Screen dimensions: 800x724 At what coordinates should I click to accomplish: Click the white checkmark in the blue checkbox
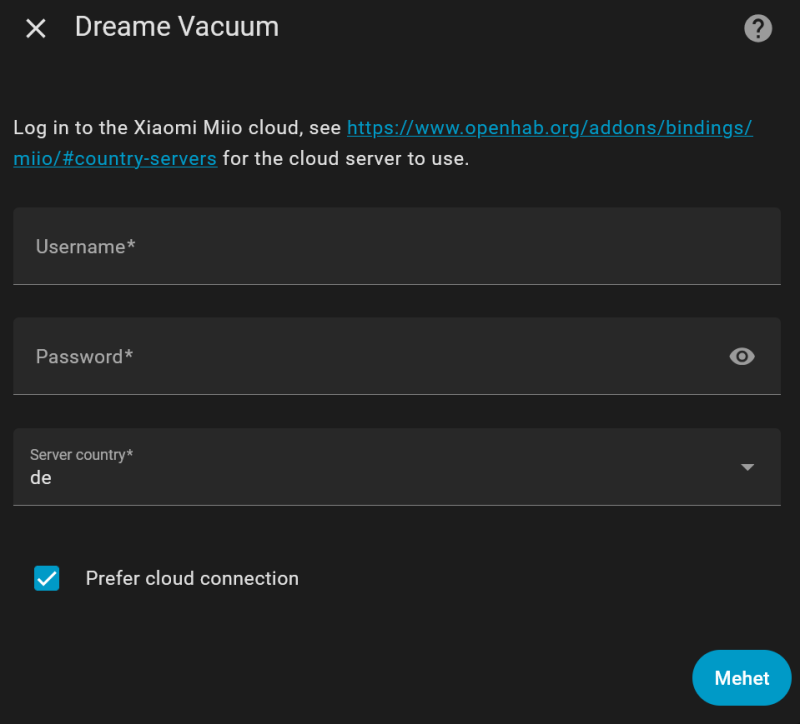(x=47, y=578)
